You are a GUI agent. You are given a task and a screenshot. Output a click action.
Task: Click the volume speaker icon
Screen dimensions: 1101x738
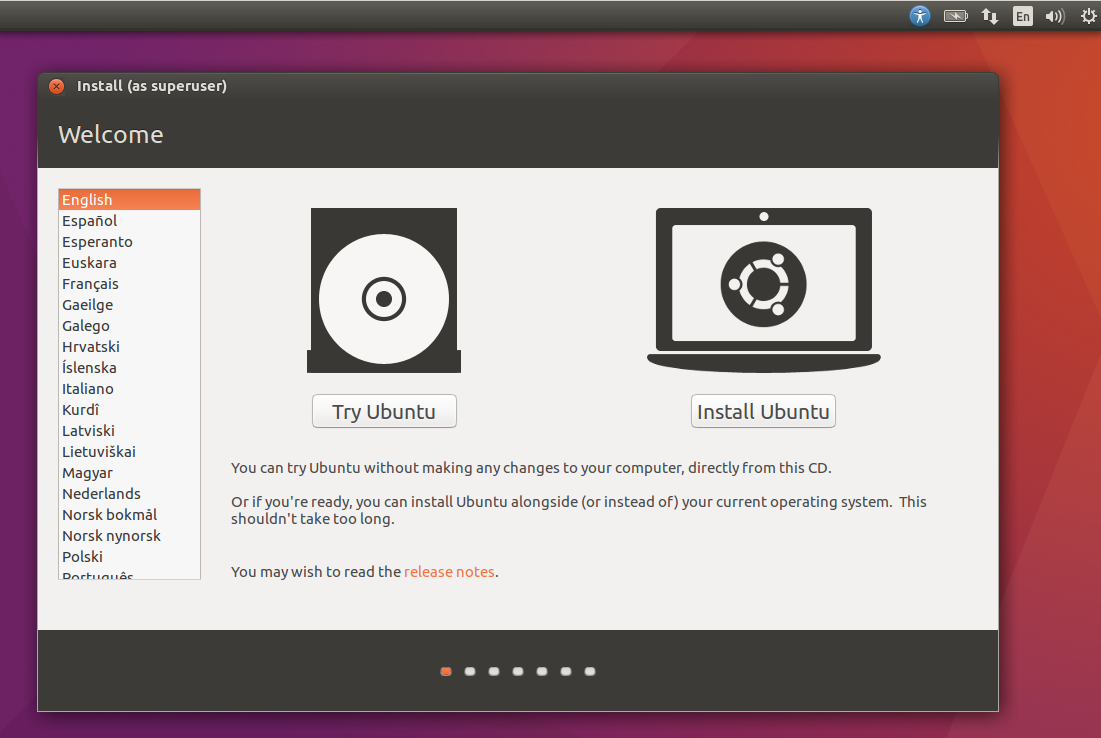click(1055, 15)
